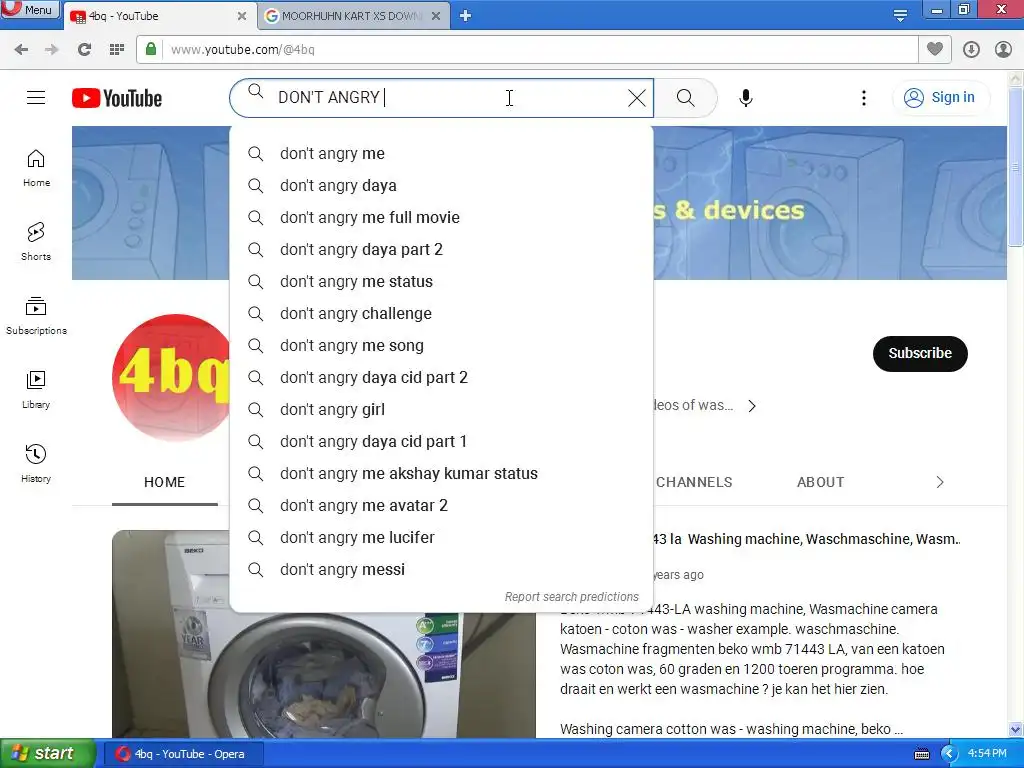Choose suggestion "don't angry daya"
This screenshot has height=768, width=1024.
(441, 185)
